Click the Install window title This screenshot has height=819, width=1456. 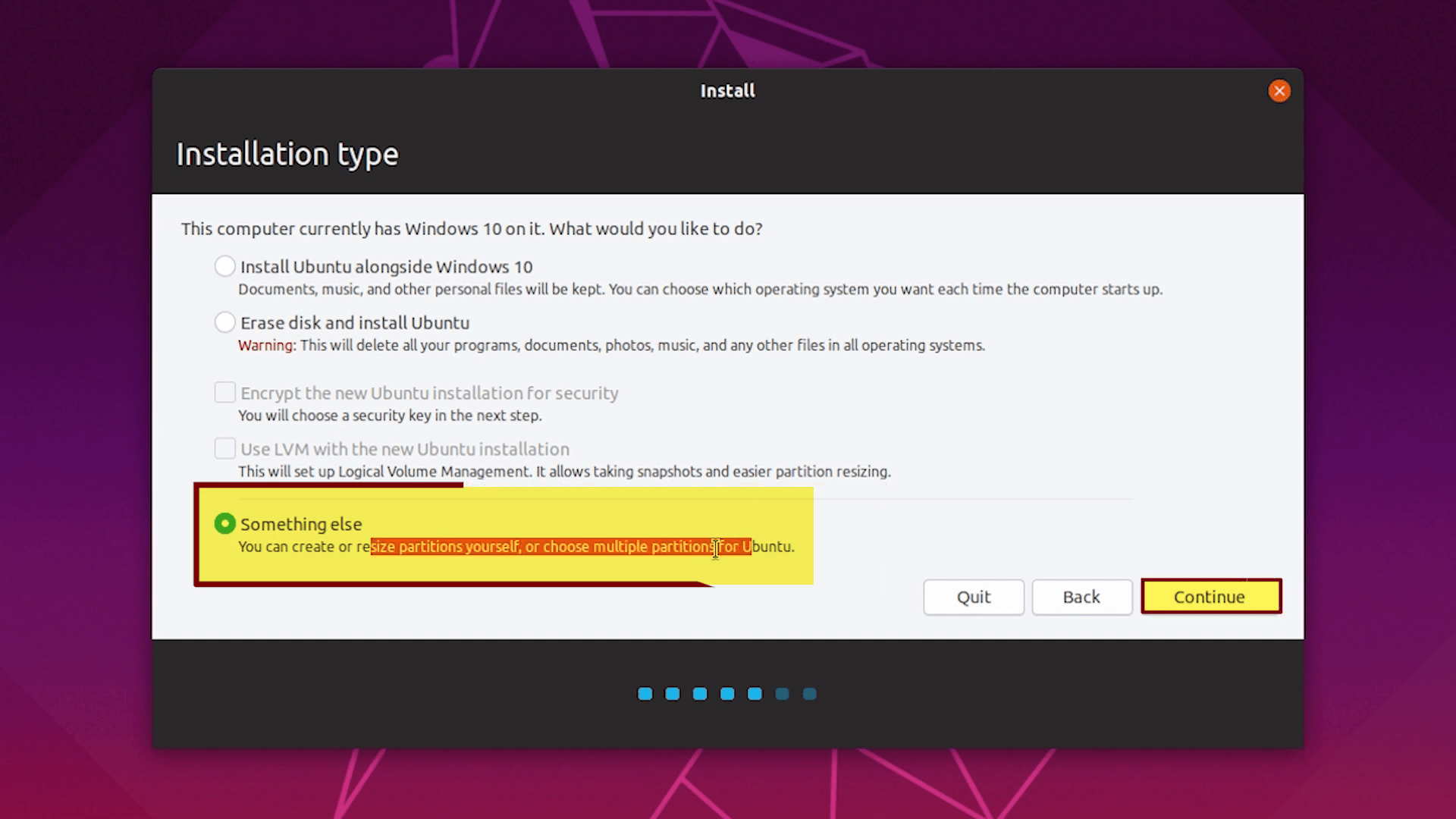[727, 91]
